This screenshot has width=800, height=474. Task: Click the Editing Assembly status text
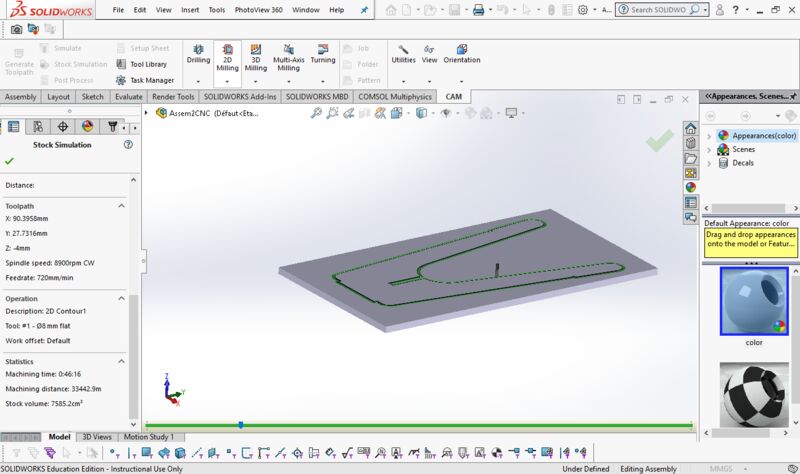click(648, 468)
